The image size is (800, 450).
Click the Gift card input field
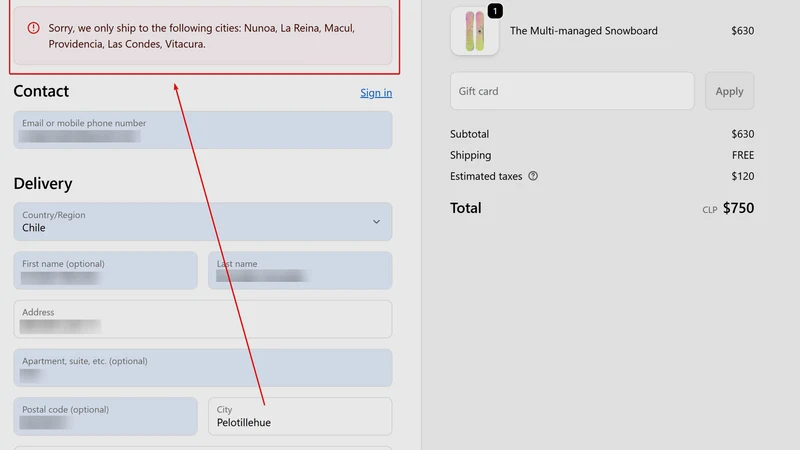(x=572, y=91)
